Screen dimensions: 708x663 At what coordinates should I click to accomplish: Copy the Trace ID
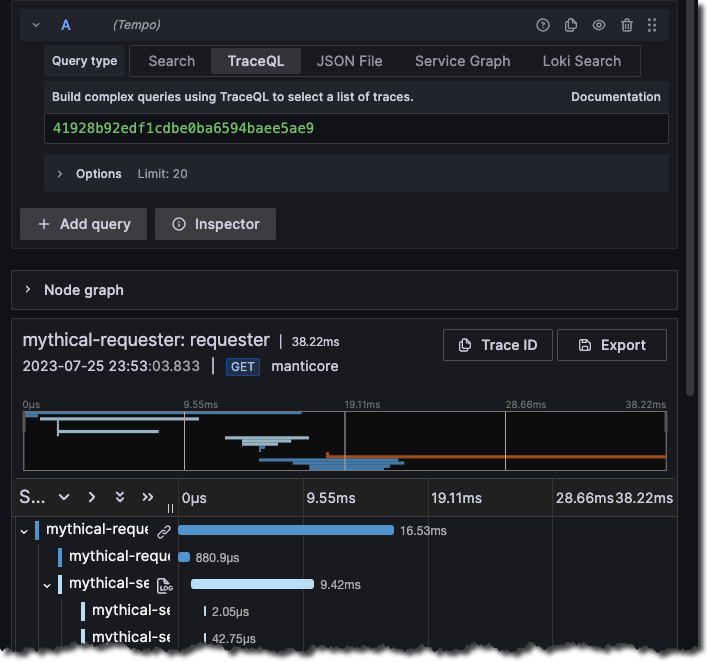[498, 345]
